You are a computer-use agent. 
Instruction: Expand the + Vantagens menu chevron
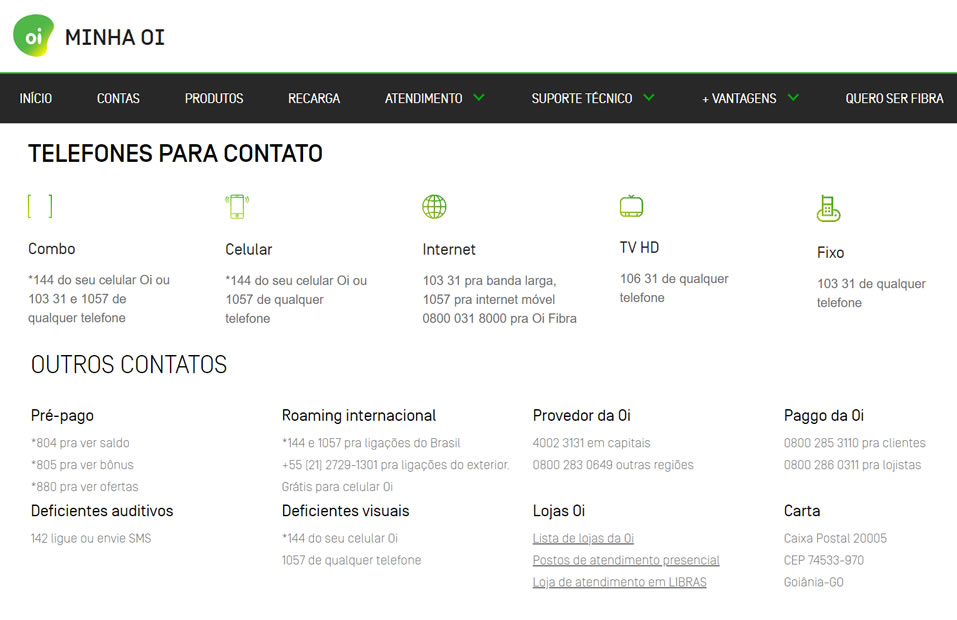793,98
